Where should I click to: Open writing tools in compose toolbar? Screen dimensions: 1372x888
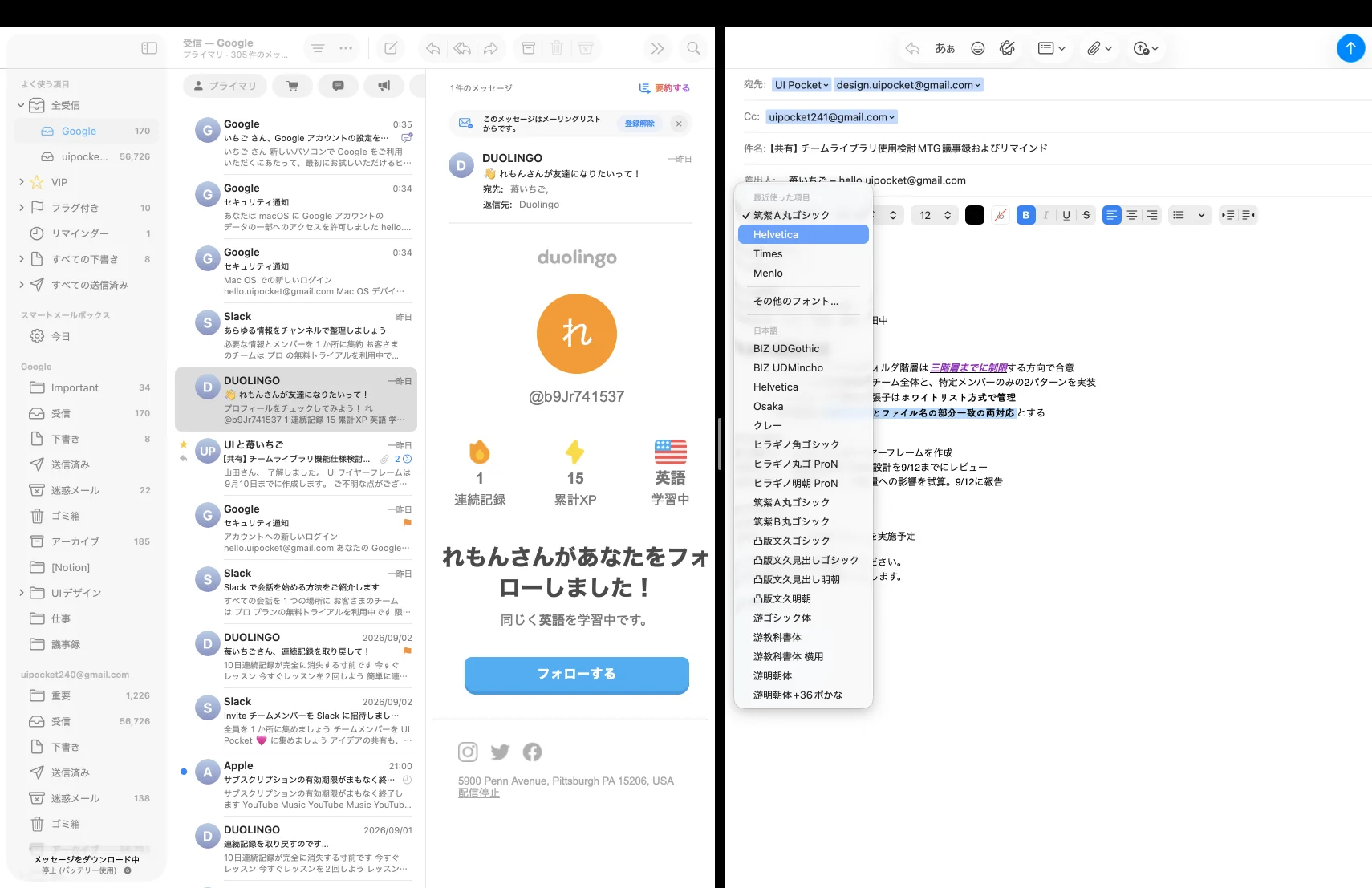tap(1007, 48)
